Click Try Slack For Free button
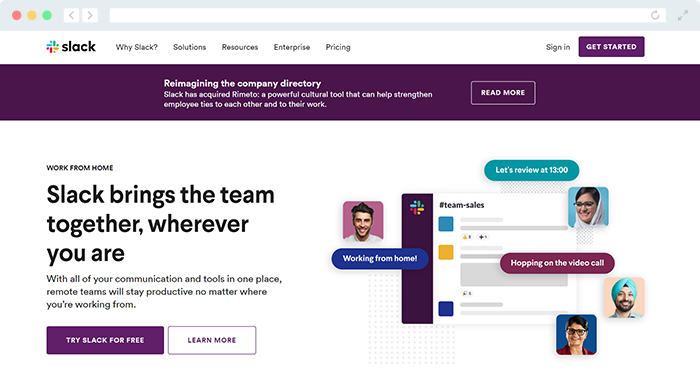Image resolution: width=700 pixels, height=375 pixels. (x=105, y=340)
